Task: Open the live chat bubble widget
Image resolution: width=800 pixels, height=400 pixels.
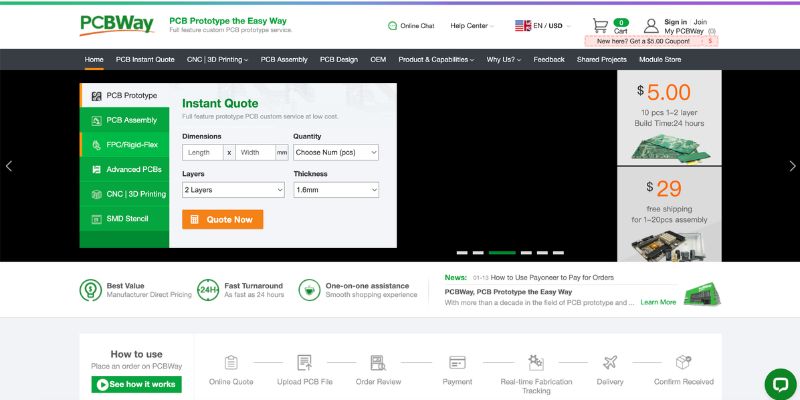Action: [781, 384]
